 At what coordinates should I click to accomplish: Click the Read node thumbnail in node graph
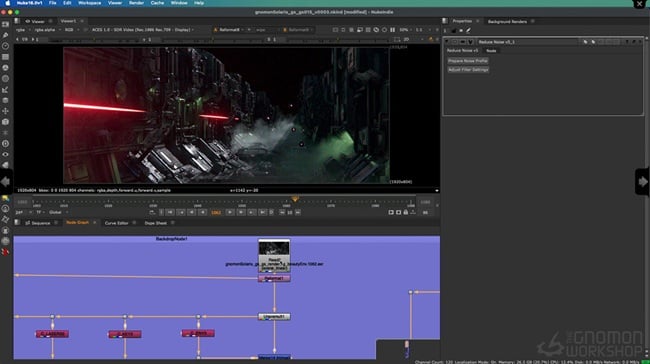coord(274,248)
